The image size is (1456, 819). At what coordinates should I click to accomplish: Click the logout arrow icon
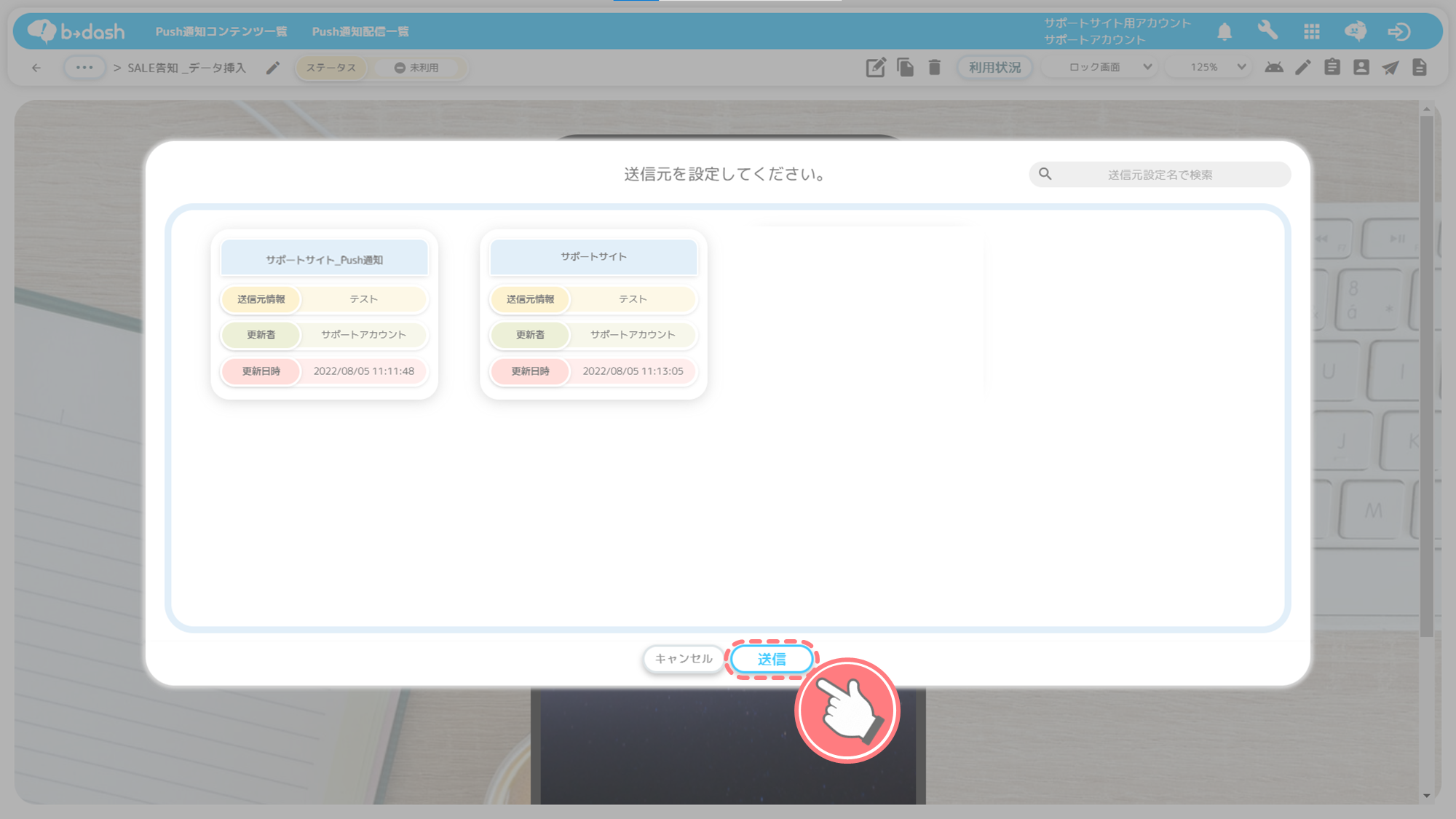click(1398, 31)
